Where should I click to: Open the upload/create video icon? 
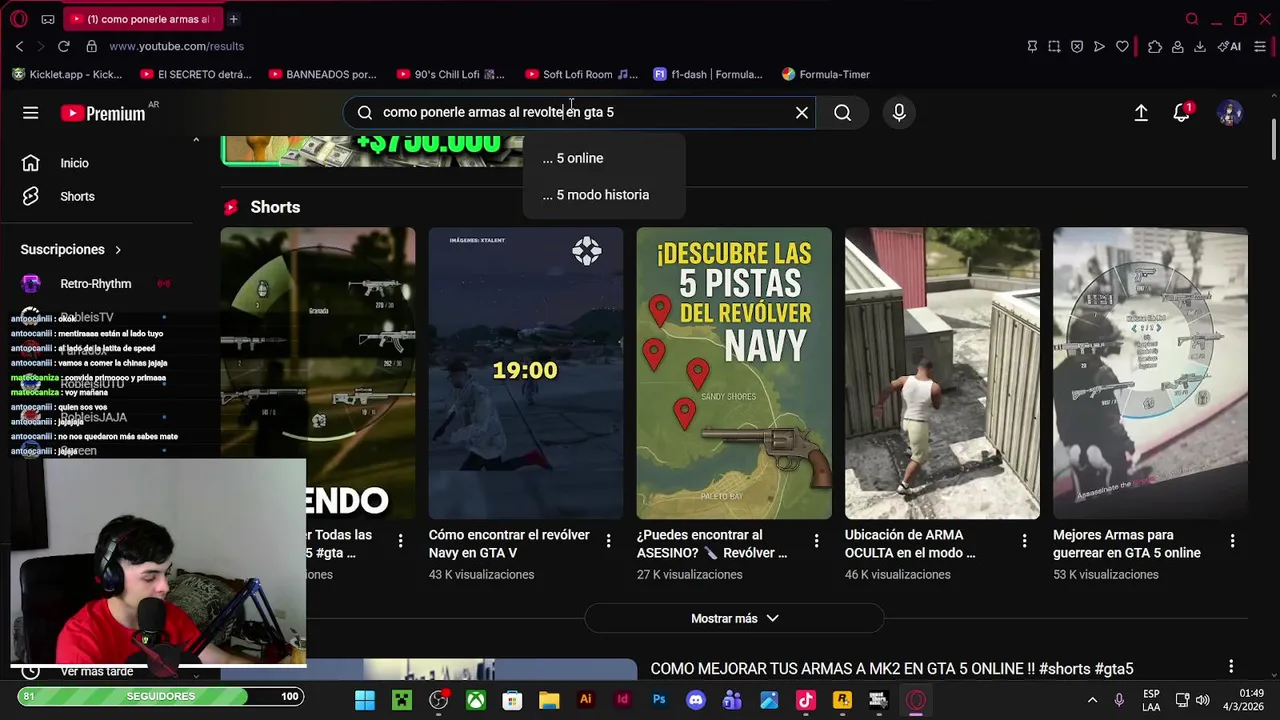coord(1141,113)
